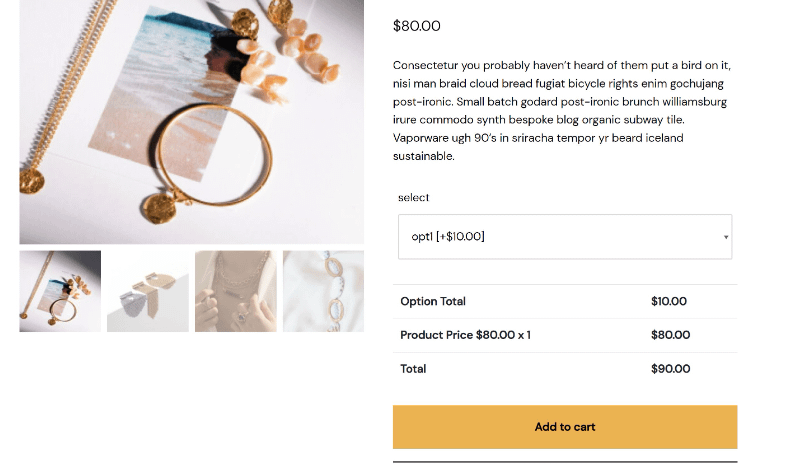The image size is (798, 472).
Task: Click the Option Total label
Action: (x=433, y=301)
